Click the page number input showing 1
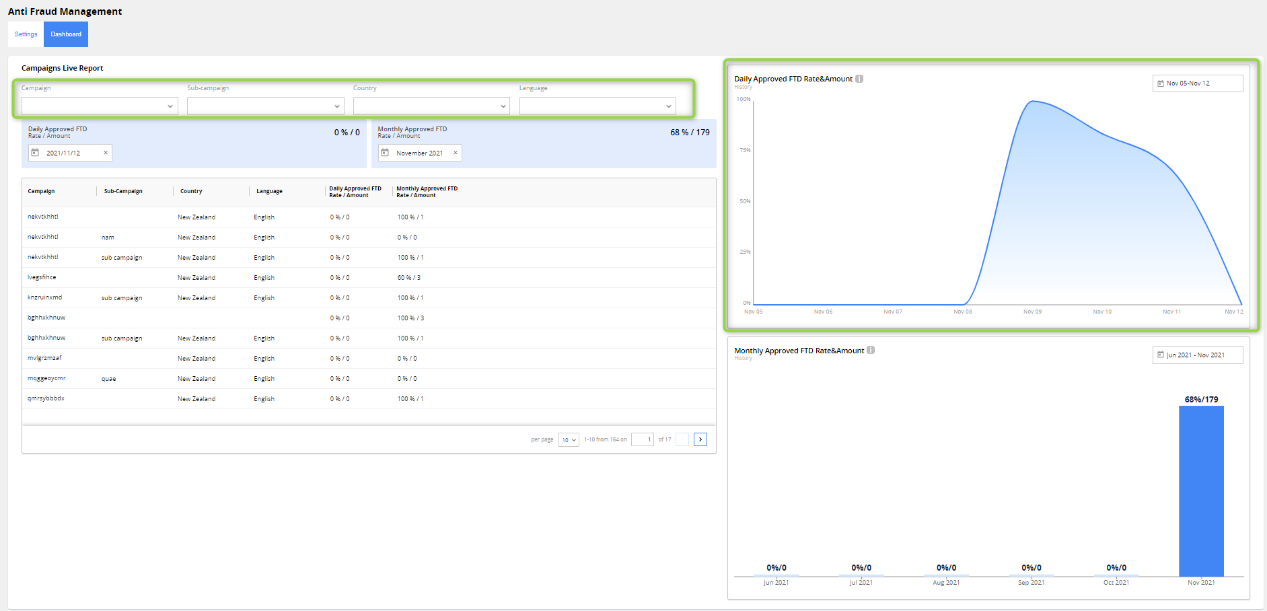 [x=642, y=439]
